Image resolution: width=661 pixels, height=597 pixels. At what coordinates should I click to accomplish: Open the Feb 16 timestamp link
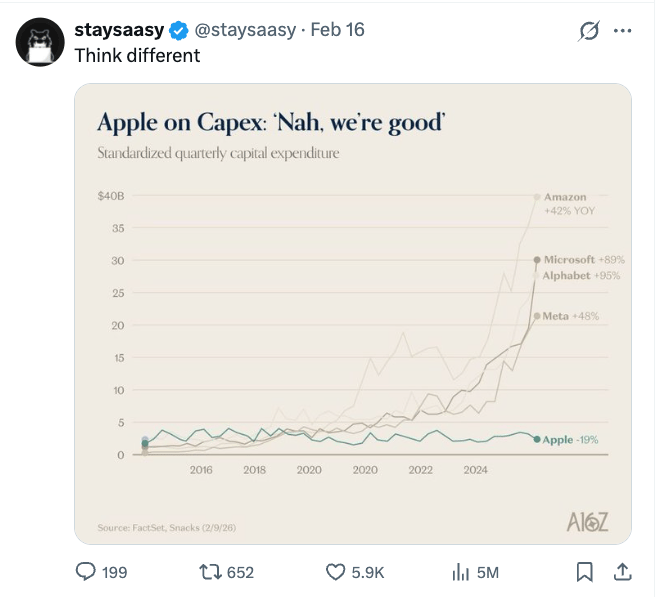337,29
